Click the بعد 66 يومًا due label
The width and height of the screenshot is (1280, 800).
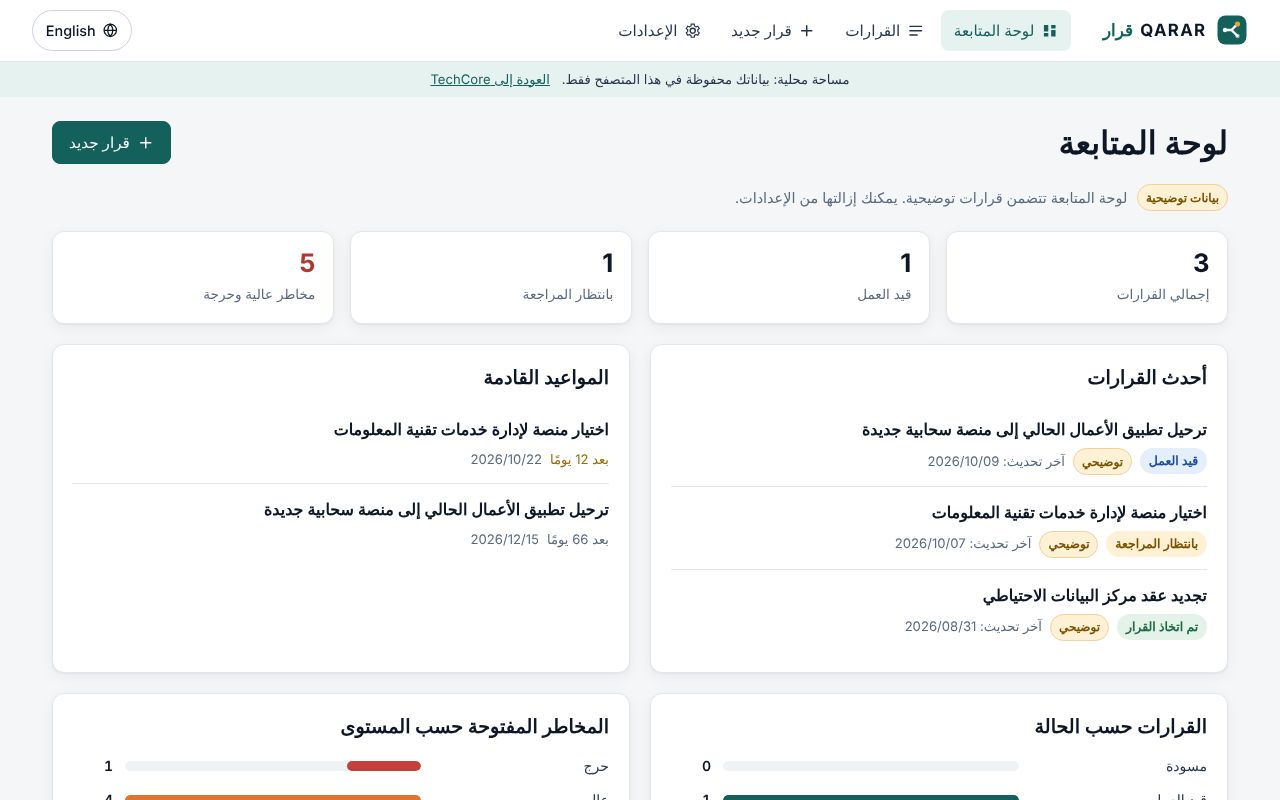[578, 539]
